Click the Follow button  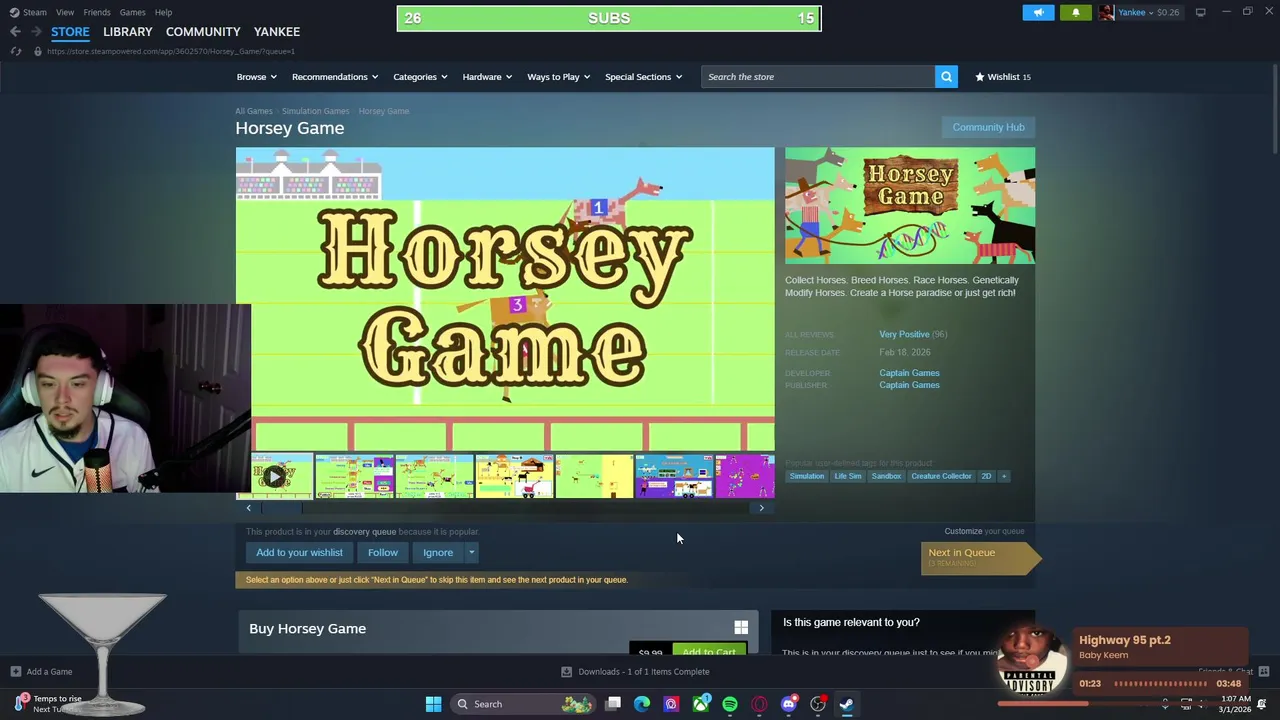[382, 552]
